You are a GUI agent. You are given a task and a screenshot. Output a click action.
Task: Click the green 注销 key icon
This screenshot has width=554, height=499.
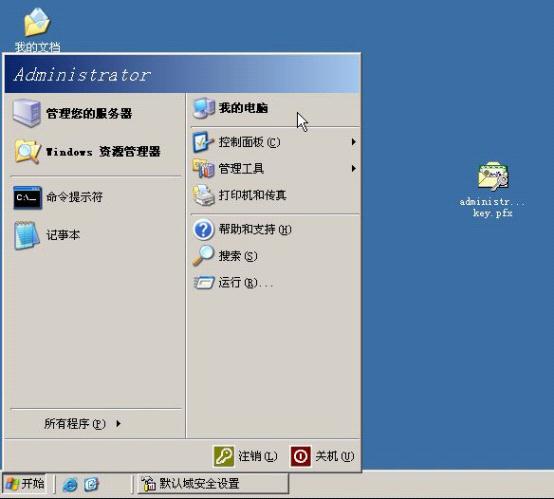[x=224, y=456]
